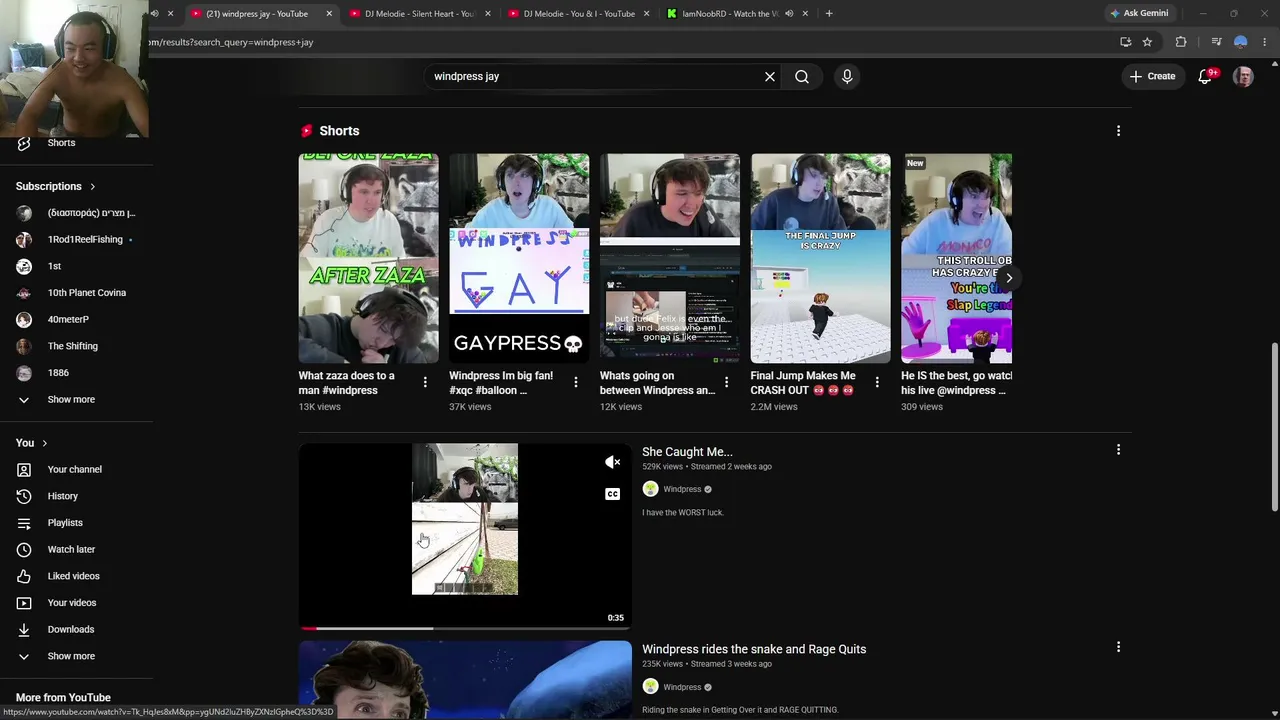
Task: Open the GAYPRESS short thumbnail
Action: pos(519,258)
